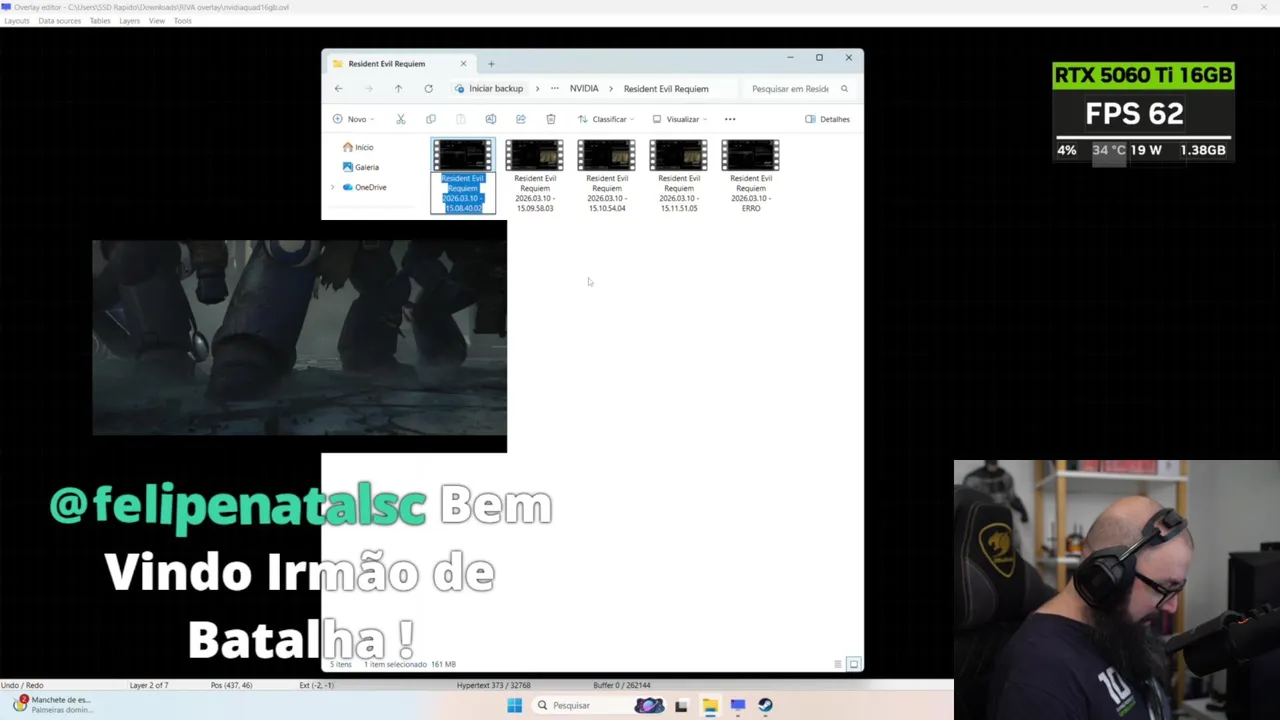
Task: Click the RTX 5060 Ti 16GB overlay label
Action: tap(1143, 76)
